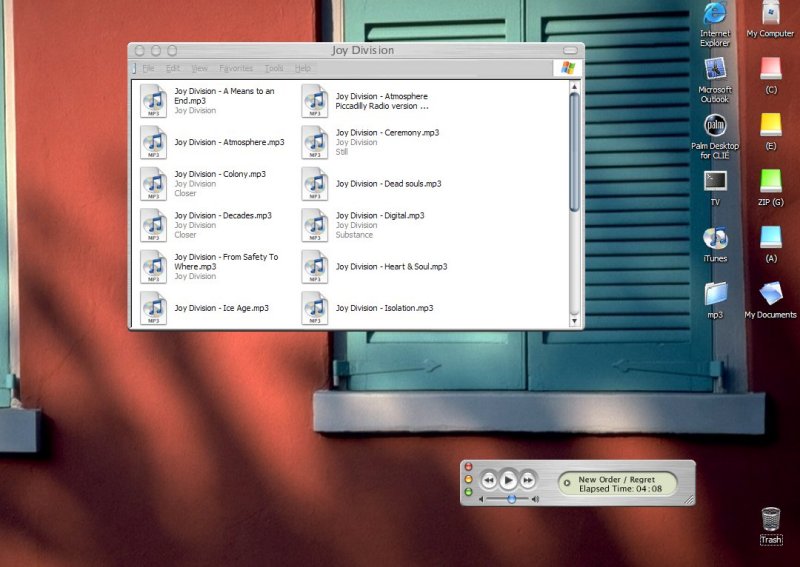This screenshot has width=800, height=567.
Task: Select the My Computer desktop icon
Action: 770,13
